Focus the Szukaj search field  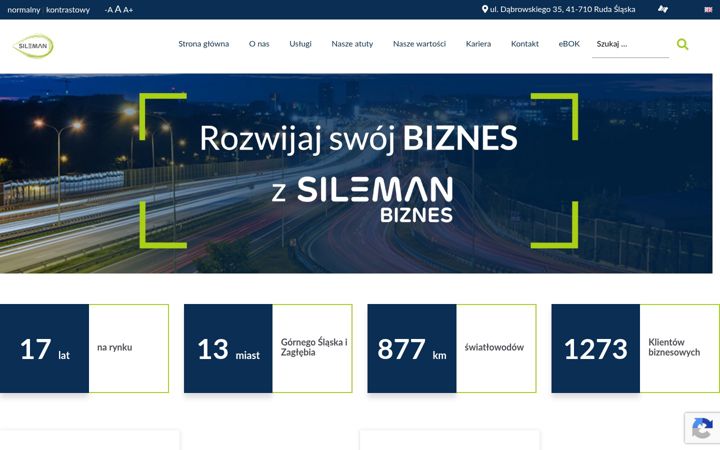click(x=630, y=45)
